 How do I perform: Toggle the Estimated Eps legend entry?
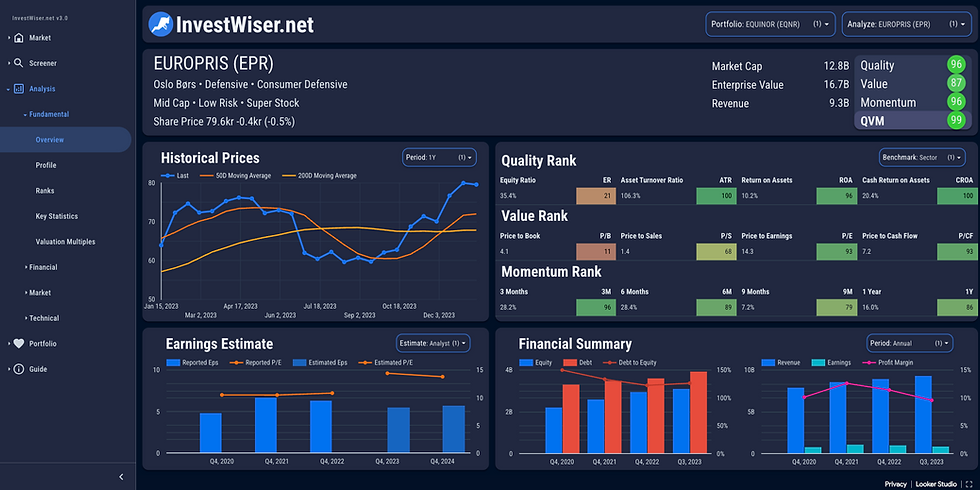[x=319, y=362]
